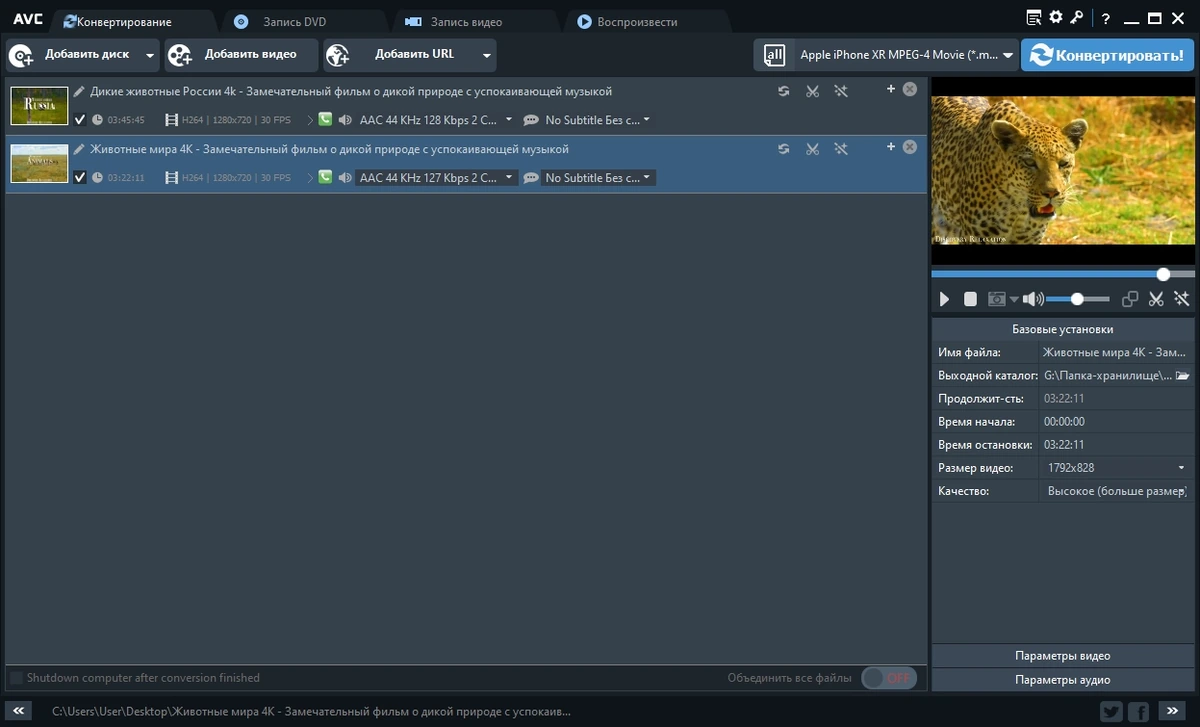The width and height of the screenshot is (1200, 727).
Task: Open settings gear icon in title bar
Action: 1056,17
